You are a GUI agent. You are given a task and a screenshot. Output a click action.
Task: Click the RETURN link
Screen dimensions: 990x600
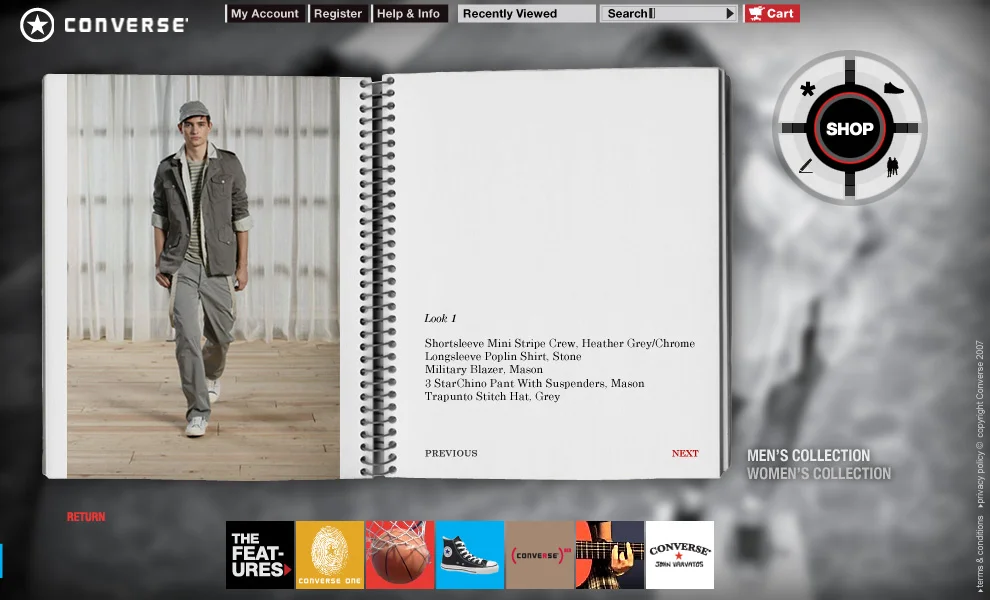pyautogui.click(x=86, y=517)
